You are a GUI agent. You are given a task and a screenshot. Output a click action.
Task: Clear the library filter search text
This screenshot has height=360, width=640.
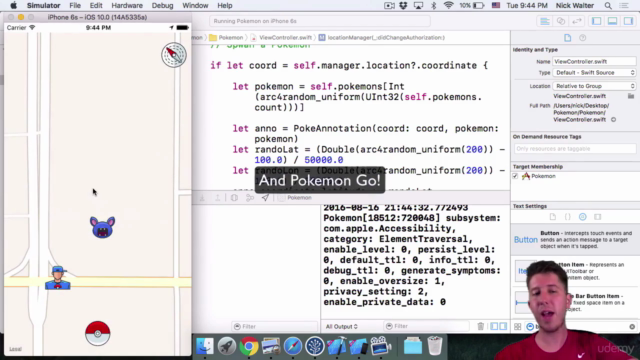point(632,327)
